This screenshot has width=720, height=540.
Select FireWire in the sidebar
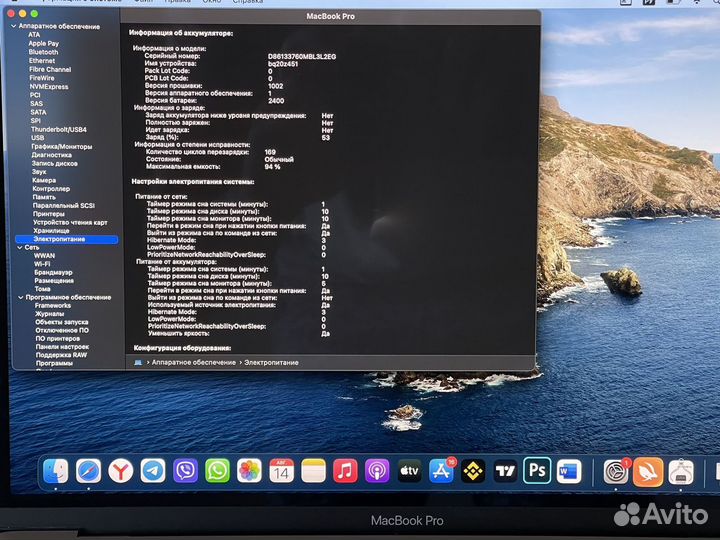click(x=42, y=78)
